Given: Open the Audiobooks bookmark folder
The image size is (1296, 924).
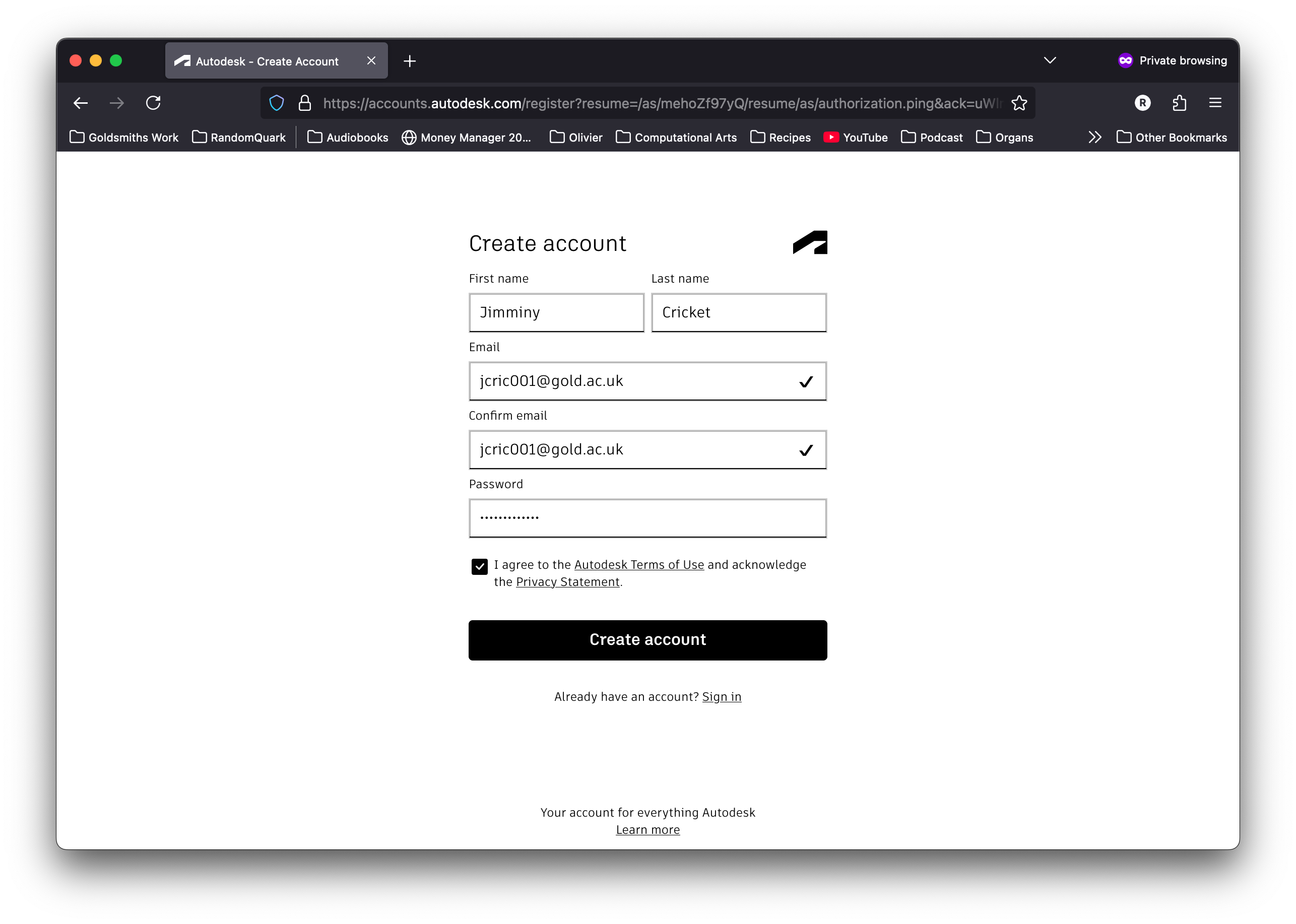Looking at the screenshot, I should pyautogui.click(x=348, y=137).
